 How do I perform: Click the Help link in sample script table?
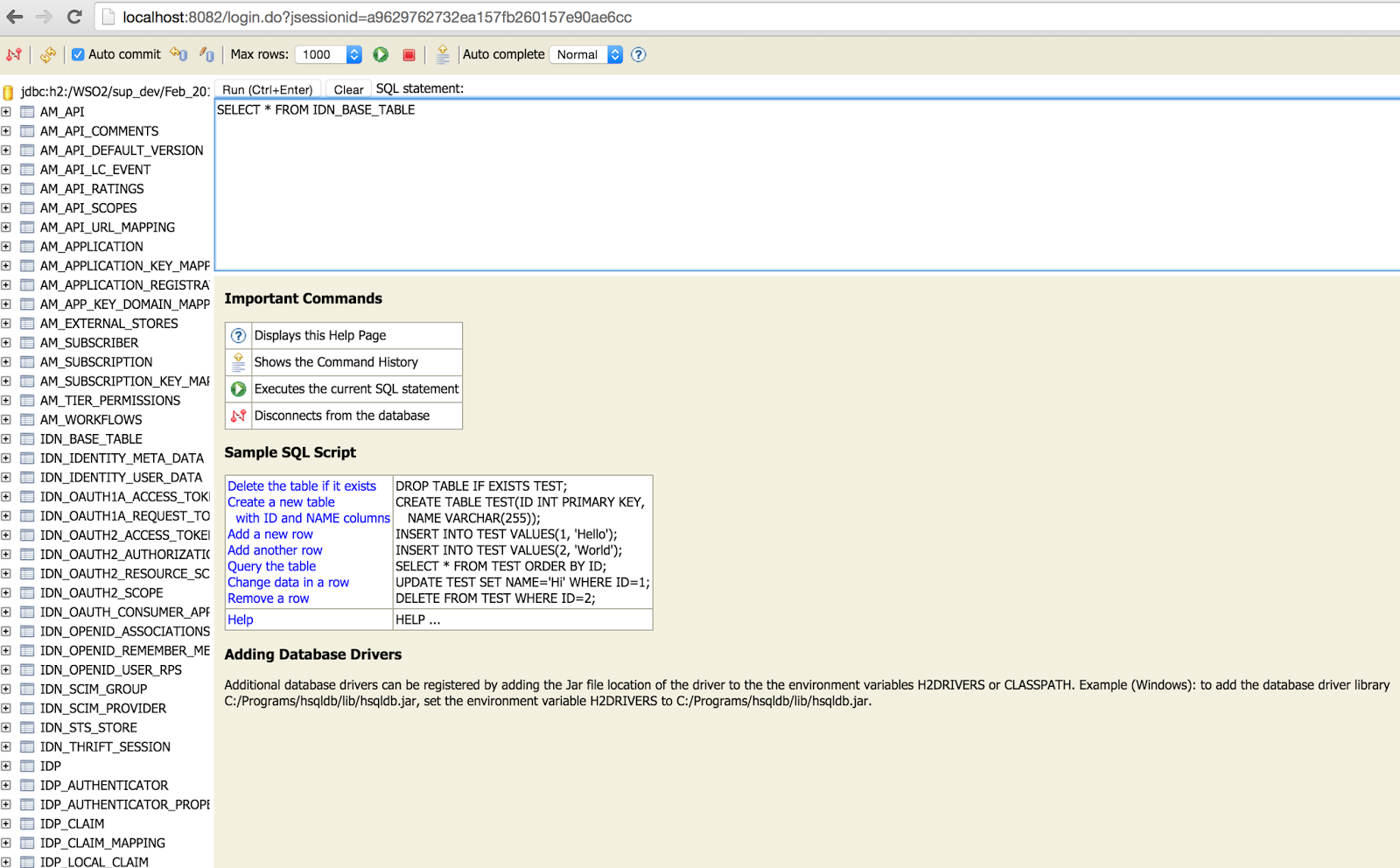click(241, 619)
